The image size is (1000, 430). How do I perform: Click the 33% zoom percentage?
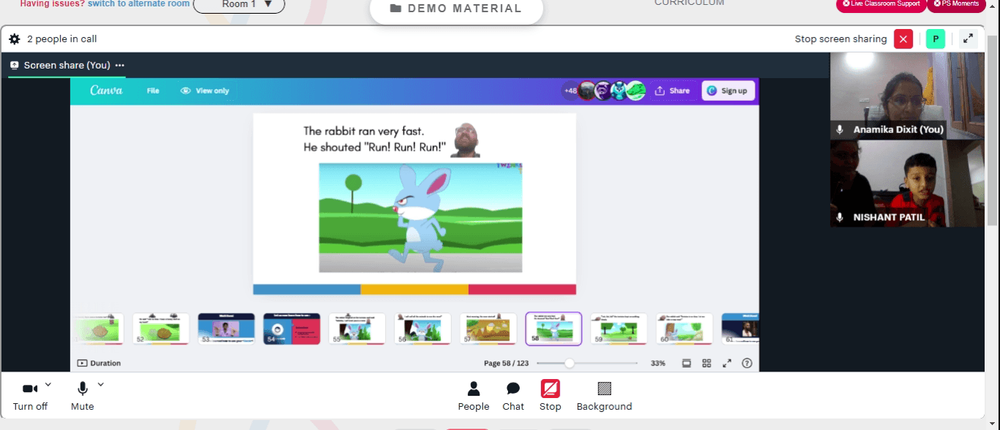point(658,363)
